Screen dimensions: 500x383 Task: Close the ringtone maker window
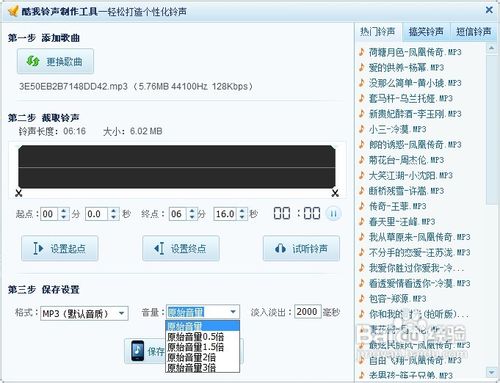coord(489,10)
